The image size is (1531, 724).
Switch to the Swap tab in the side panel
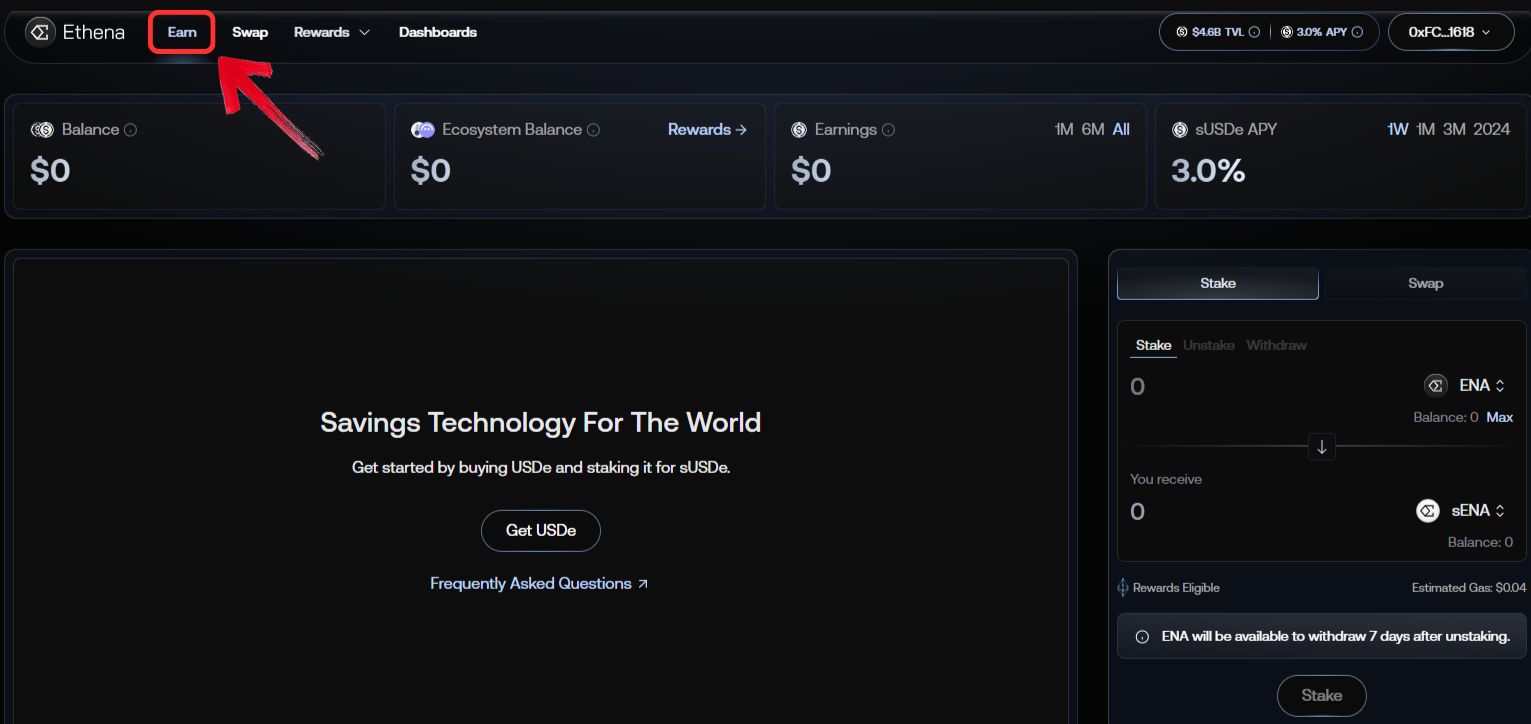click(x=1425, y=283)
